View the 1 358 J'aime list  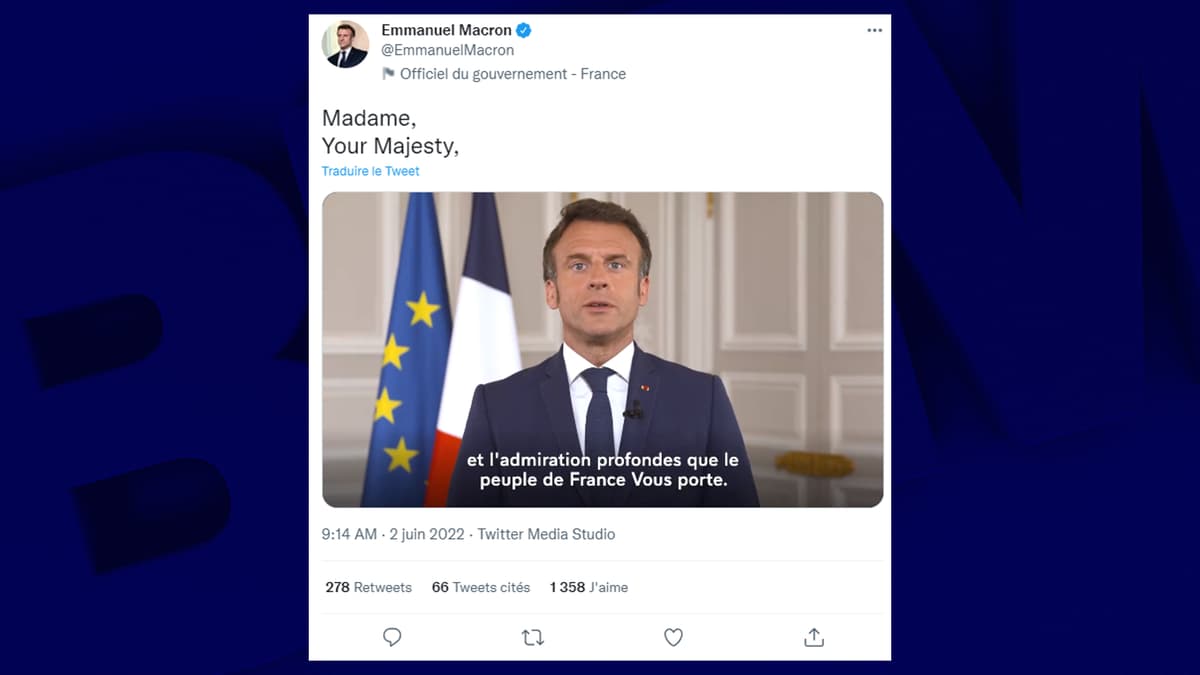coord(589,587)
